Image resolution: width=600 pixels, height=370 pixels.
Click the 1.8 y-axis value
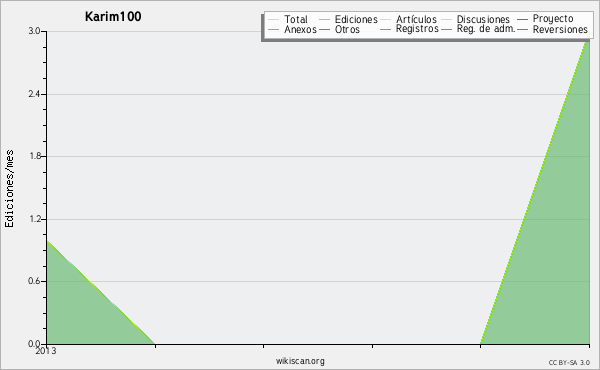[x=34, y=156]
